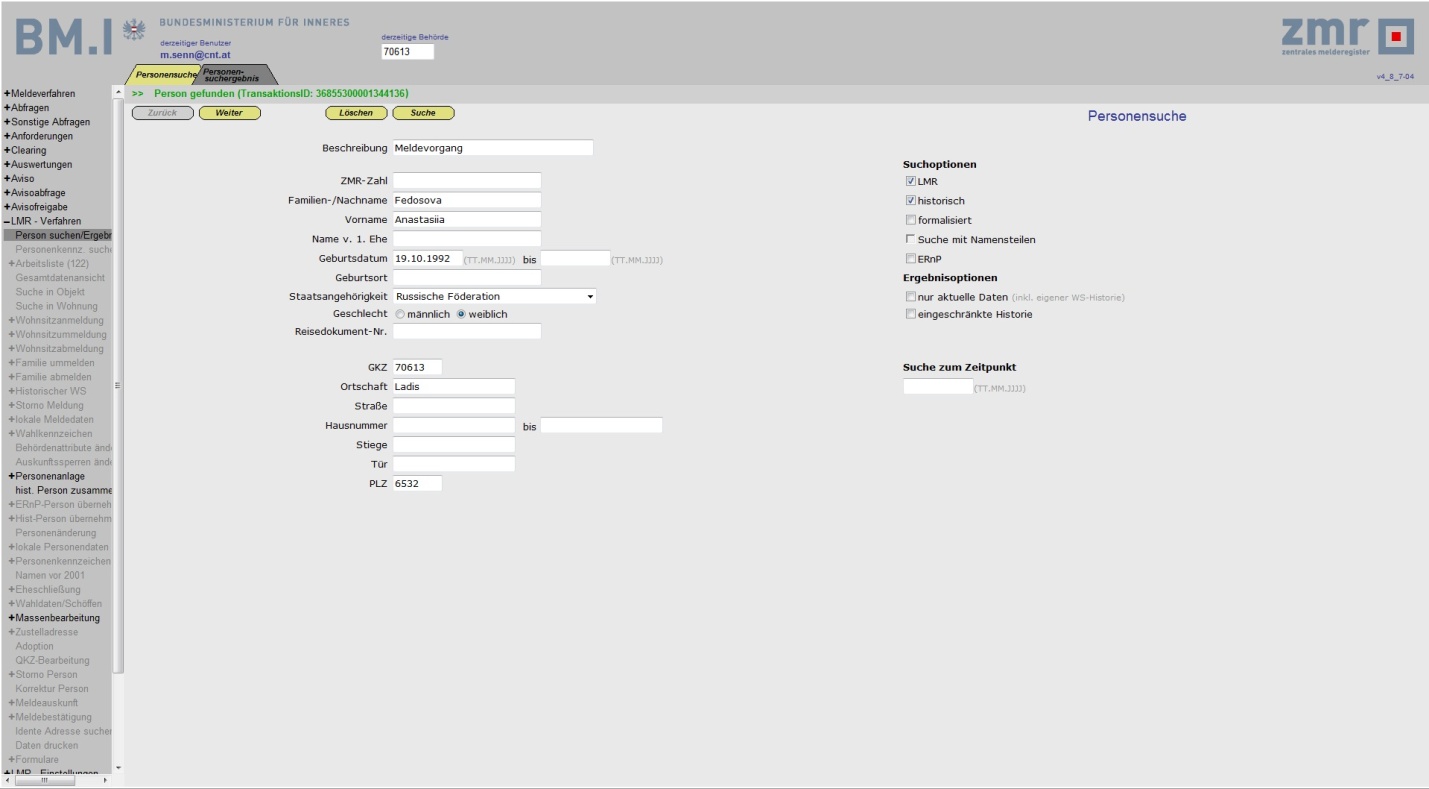Open Gesamtdatenansicht menu entry
Viewport: 1429px width, 789px height.
(60, 278)
